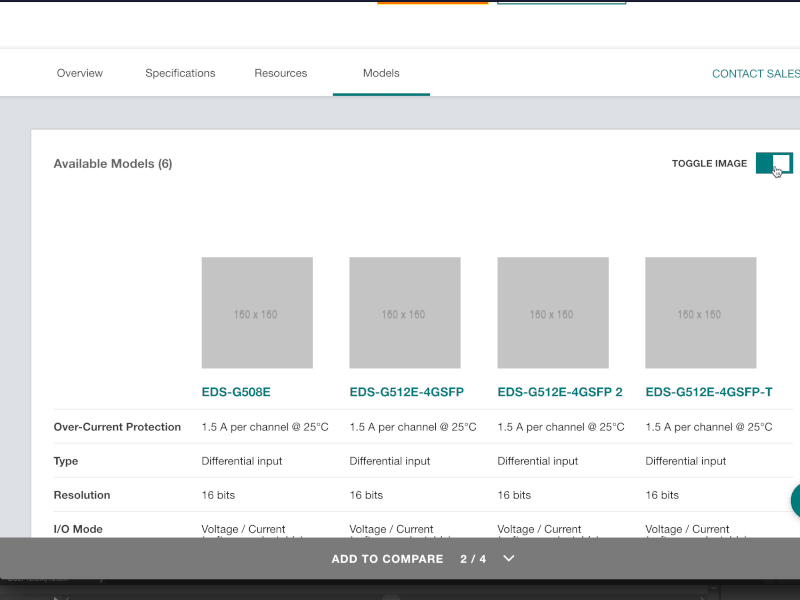This screenshot has height=600, width=800.
Task: Open the Specifications tab
Action: [180, 72]
